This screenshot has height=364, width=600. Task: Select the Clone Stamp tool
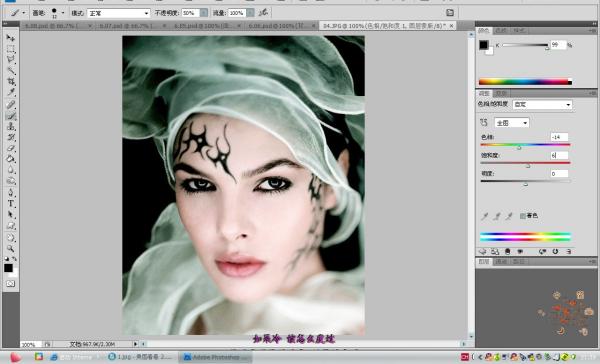pyautogui.click(x=10, y=126)
